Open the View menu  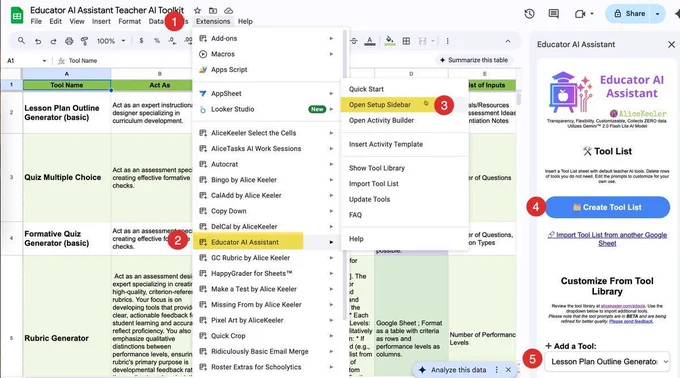[x=77, y=21]
